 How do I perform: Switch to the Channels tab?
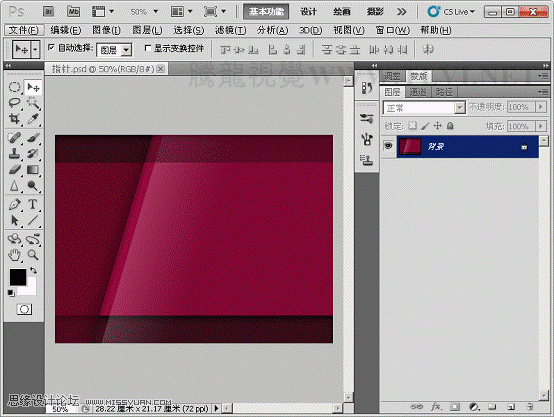418,92
